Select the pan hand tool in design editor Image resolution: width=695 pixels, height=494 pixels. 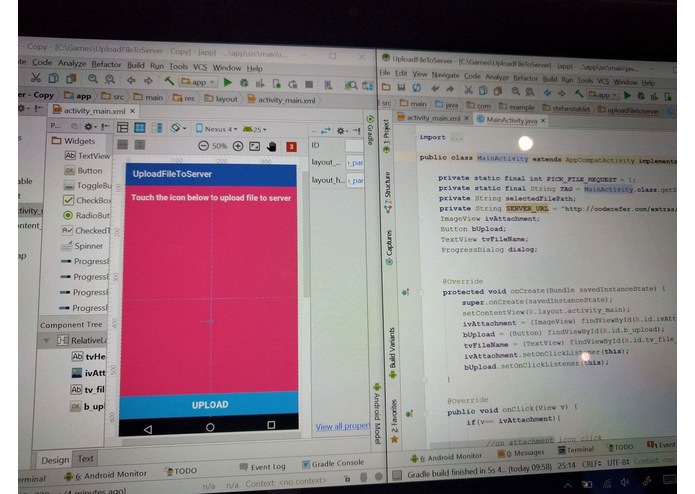(272, 146)
